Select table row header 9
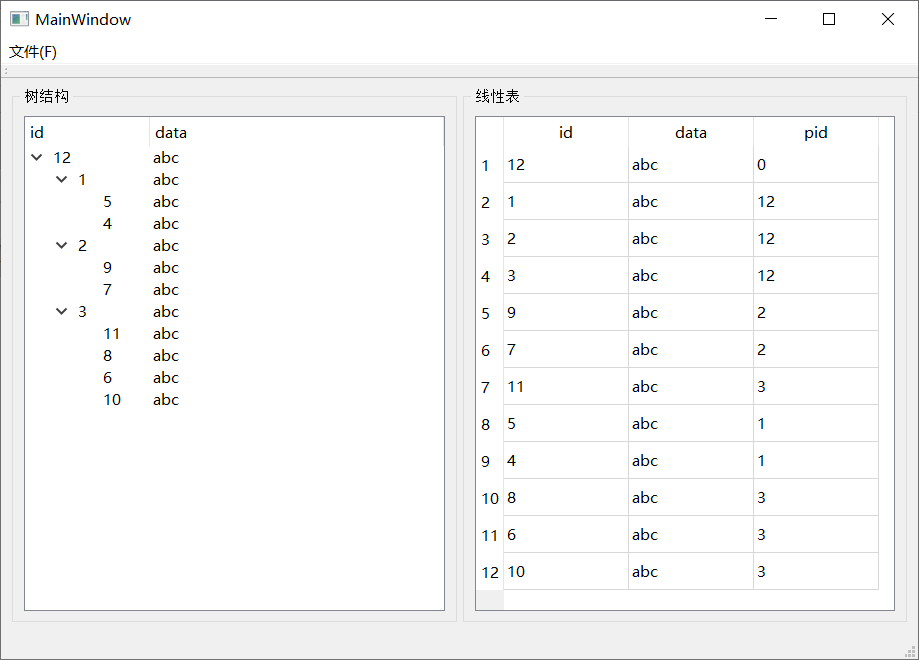The image size is (919, 660). pos(490,461)
